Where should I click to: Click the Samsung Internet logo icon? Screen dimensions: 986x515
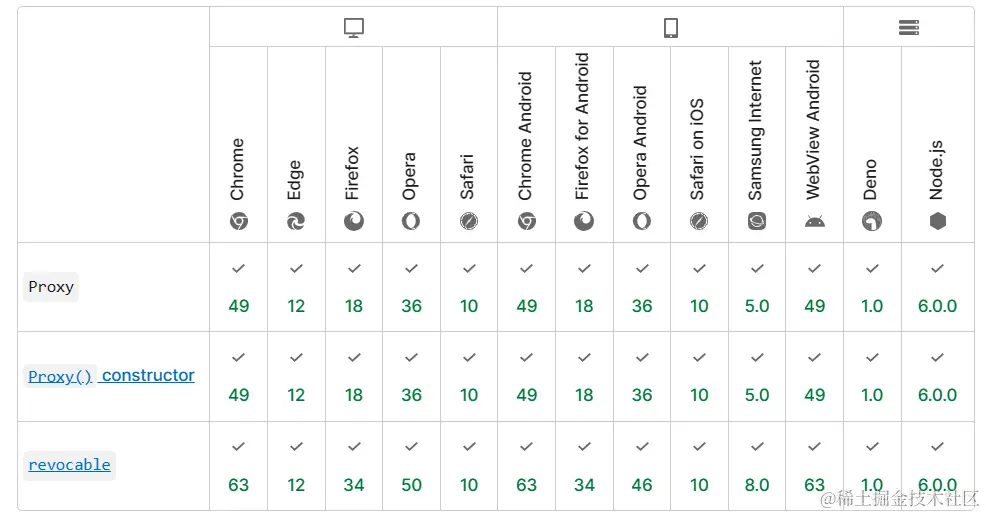757,221
